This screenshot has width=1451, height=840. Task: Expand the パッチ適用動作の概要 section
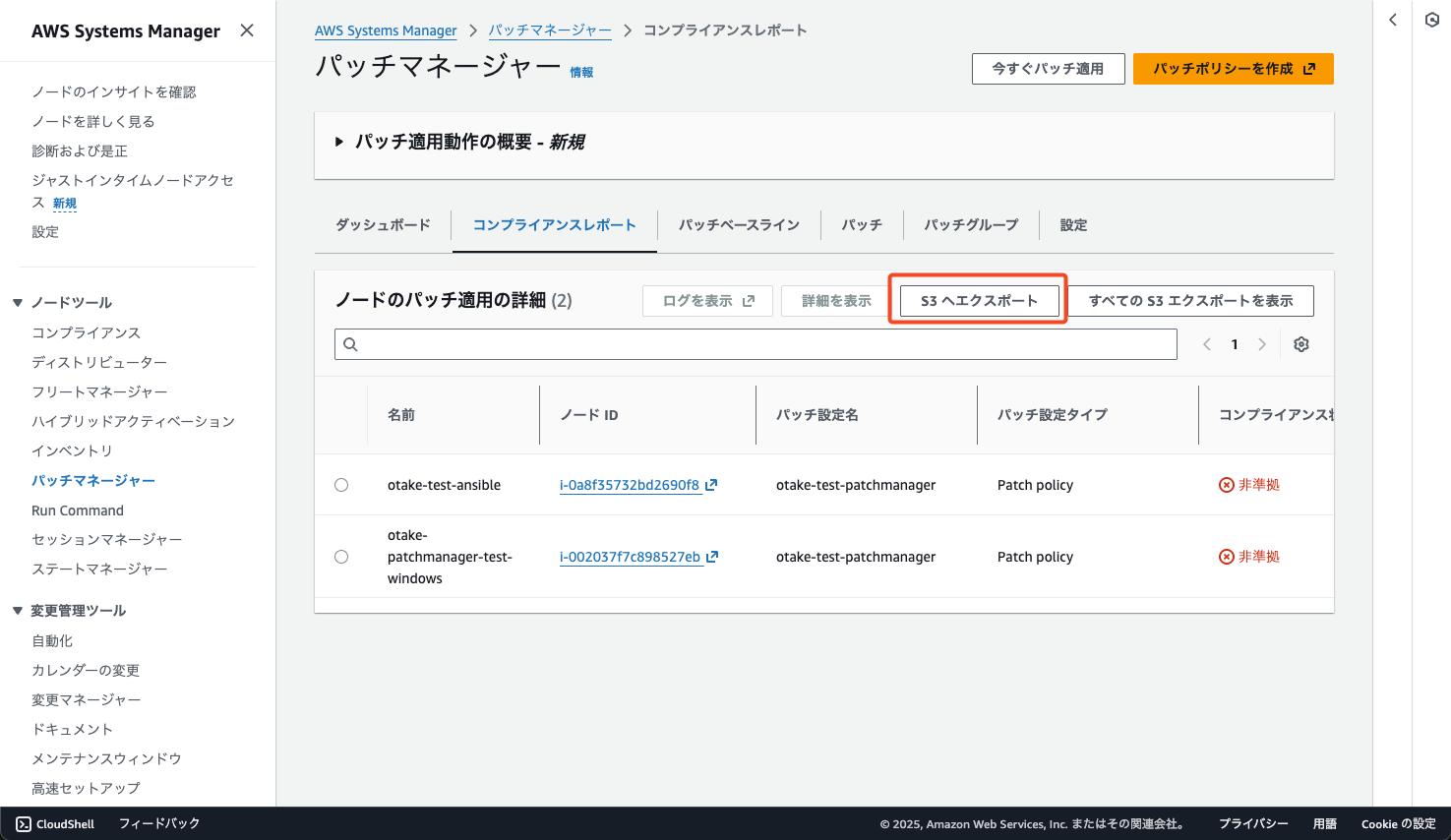(339, 142)
